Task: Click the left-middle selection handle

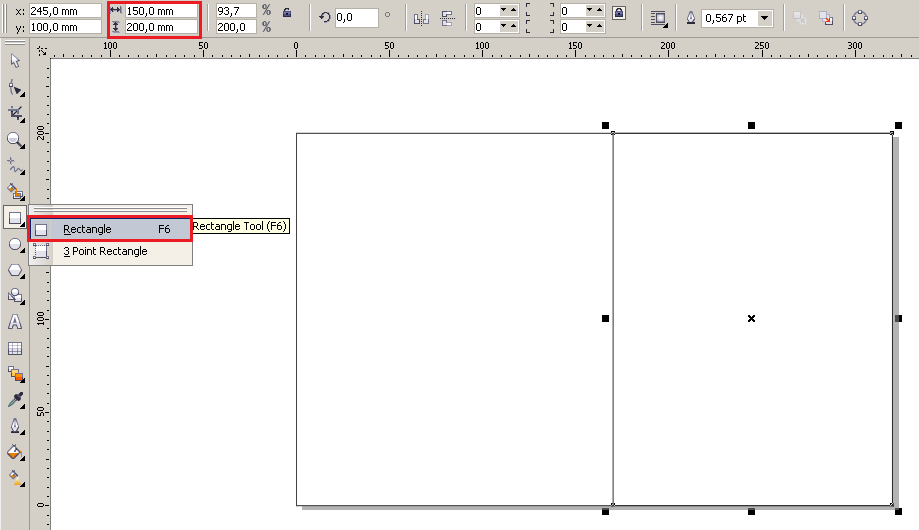Action: click(605, 318)
